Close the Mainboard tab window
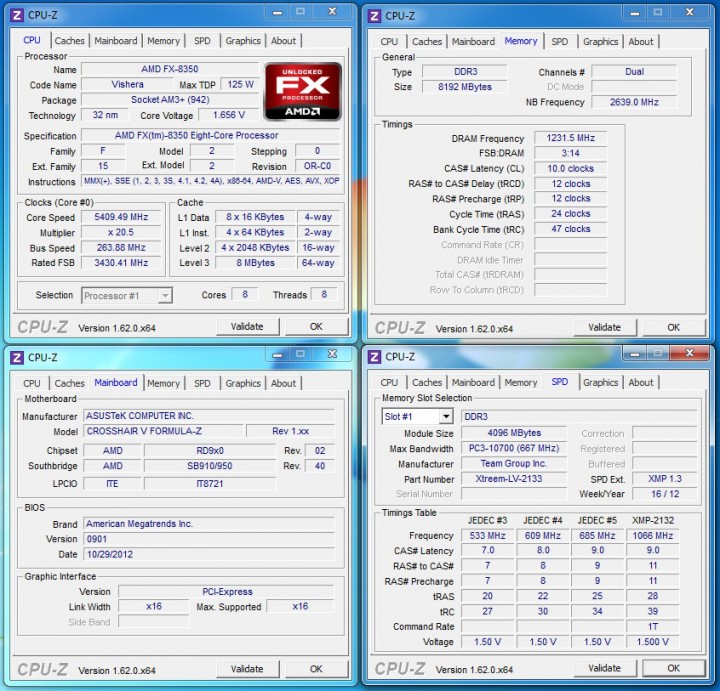Viewport: 720px width, 691px height. click(x=332, y=354)
